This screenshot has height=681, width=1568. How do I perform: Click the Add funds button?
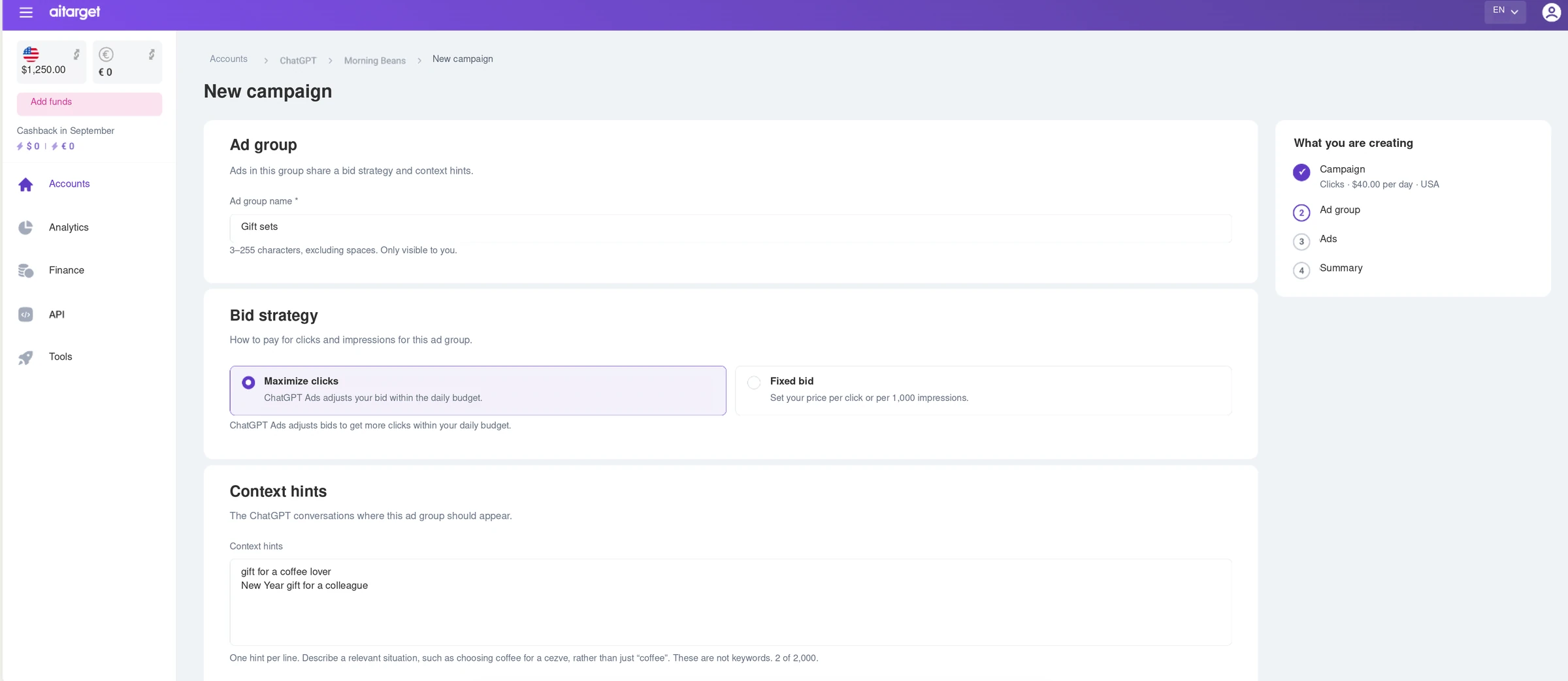90,104
